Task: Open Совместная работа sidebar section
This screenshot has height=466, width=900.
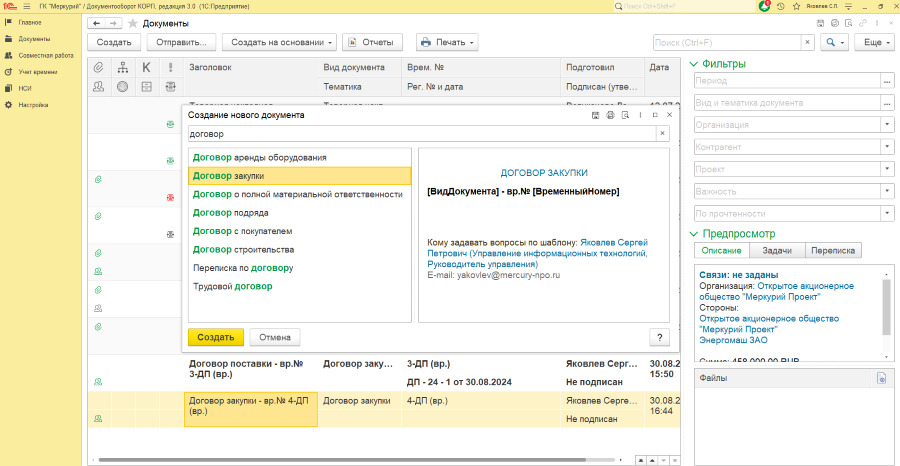Action: 45,55
